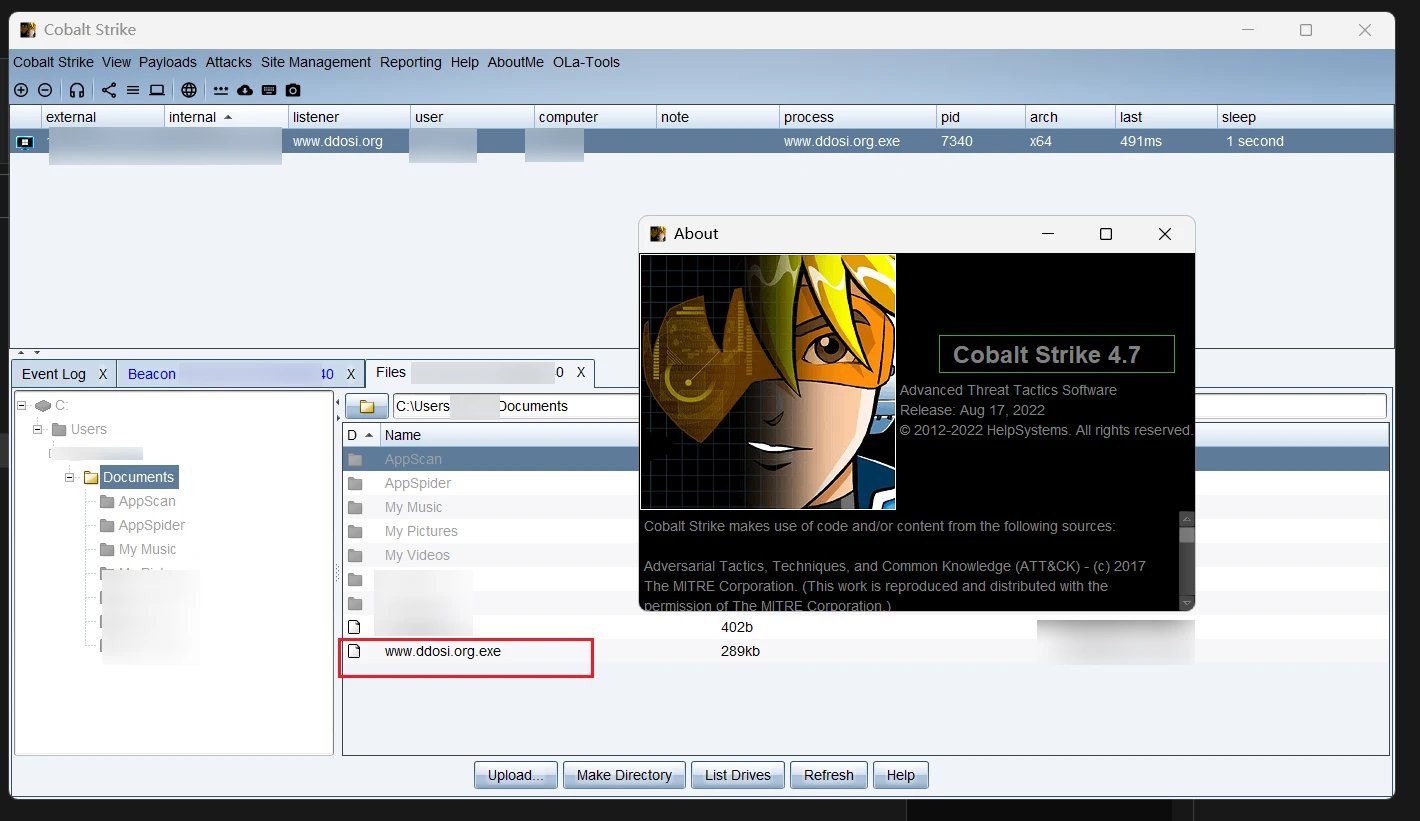Click the file path input field
This screenshot has height=821, width=1420.
[889, 406]
